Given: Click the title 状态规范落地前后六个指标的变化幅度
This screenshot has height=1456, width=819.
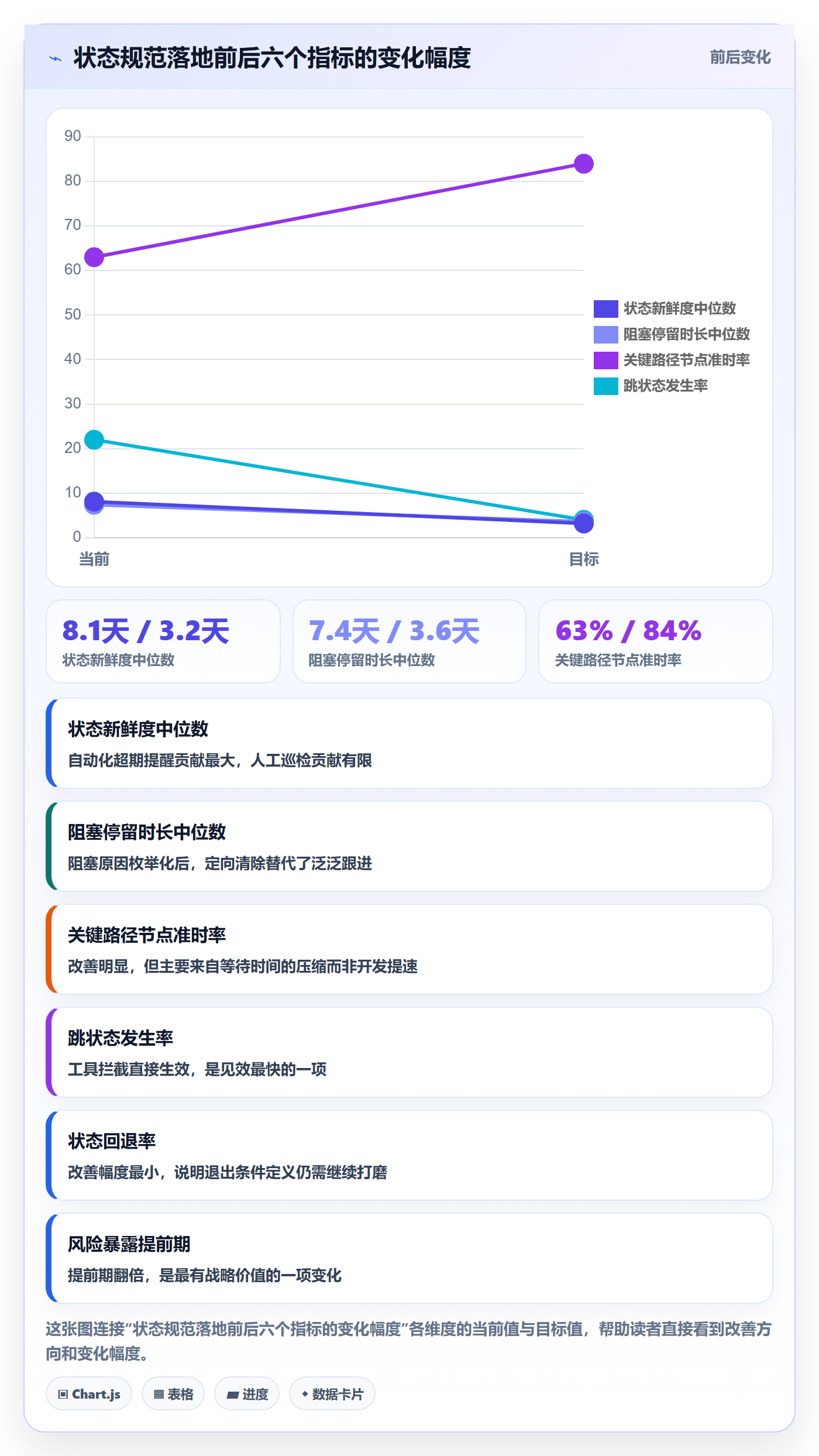Looking at the screenshot, I should pos(272,58).
